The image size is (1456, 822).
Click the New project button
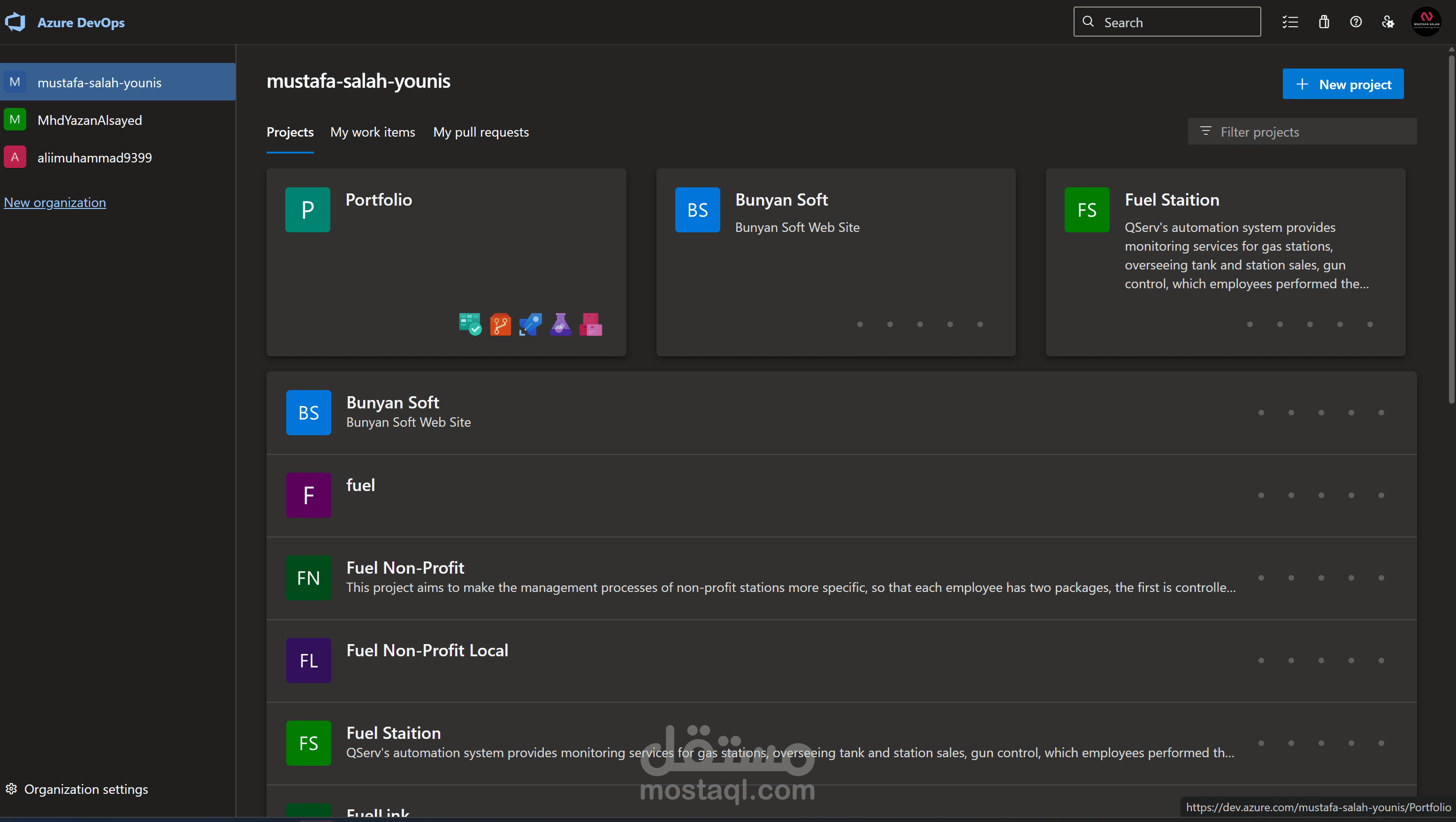point(1343,84)
